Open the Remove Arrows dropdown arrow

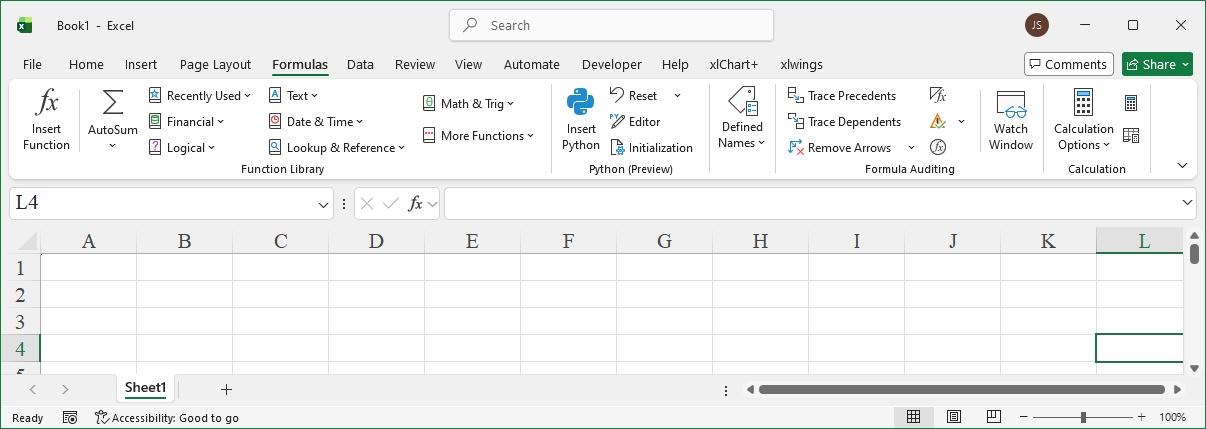pos(912,148)
